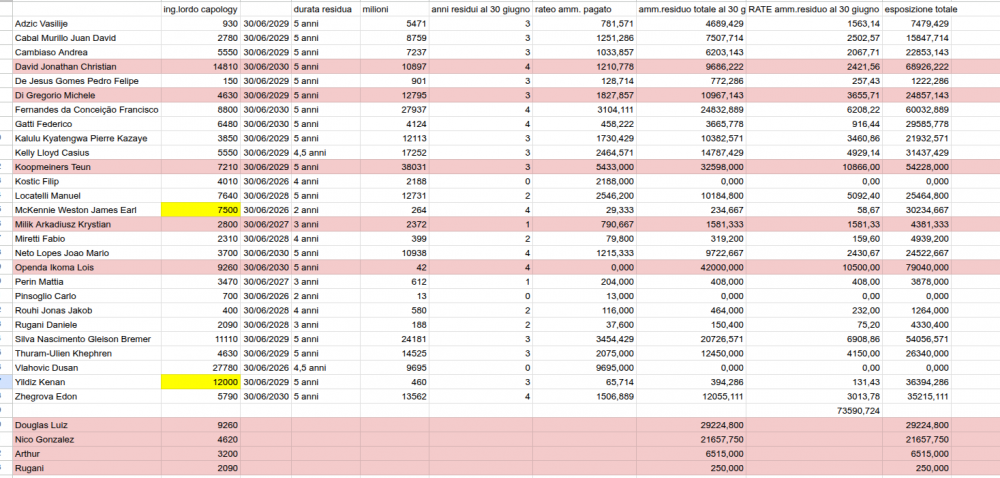Click header cell ing.lordo capology

click(201, 10)
